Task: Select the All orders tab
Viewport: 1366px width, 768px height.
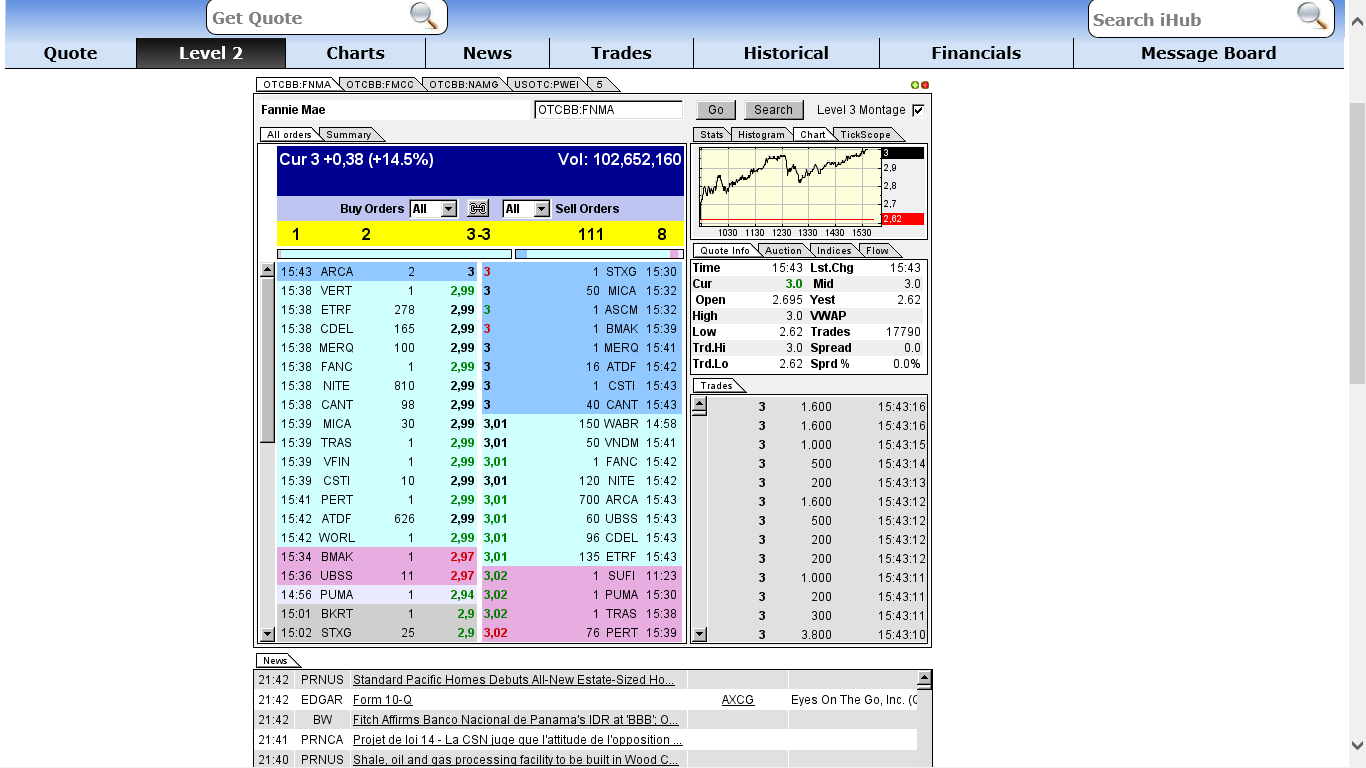Action: click(x=289, y=135)
